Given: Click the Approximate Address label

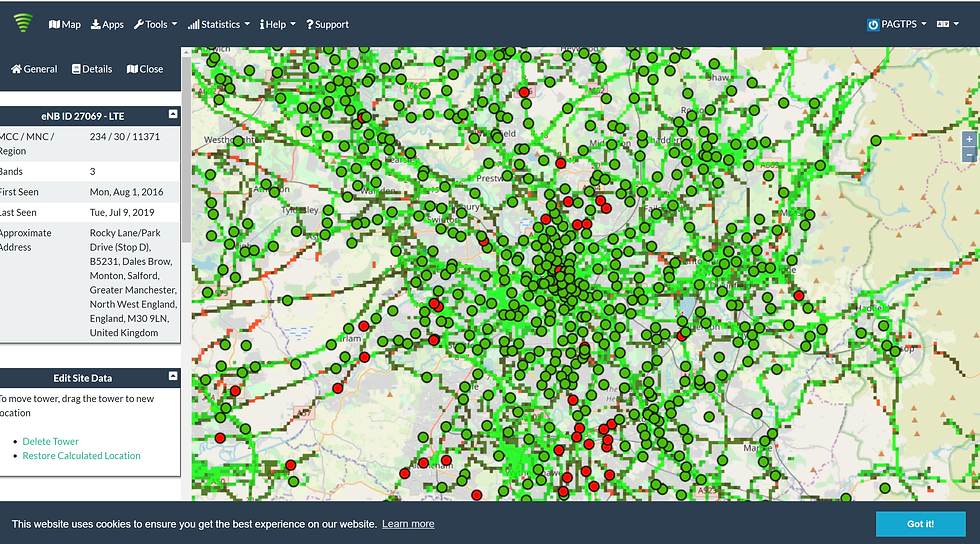Looking at the screenshot, I should click(25, 240).
